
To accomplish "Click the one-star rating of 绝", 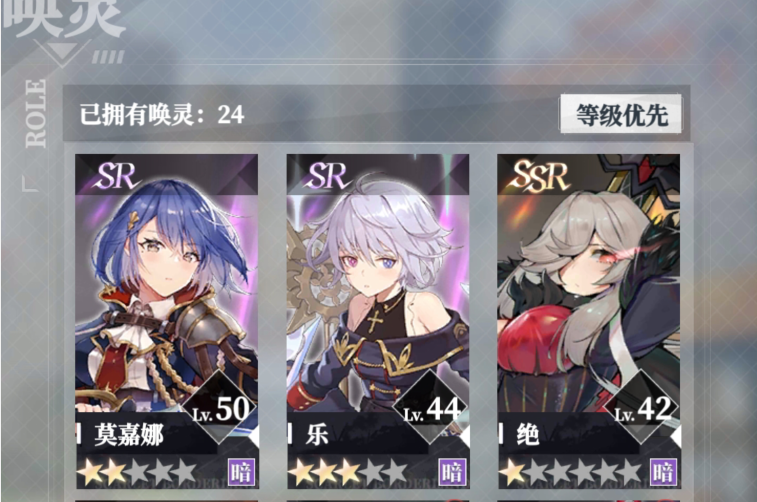I will point(570,472).
